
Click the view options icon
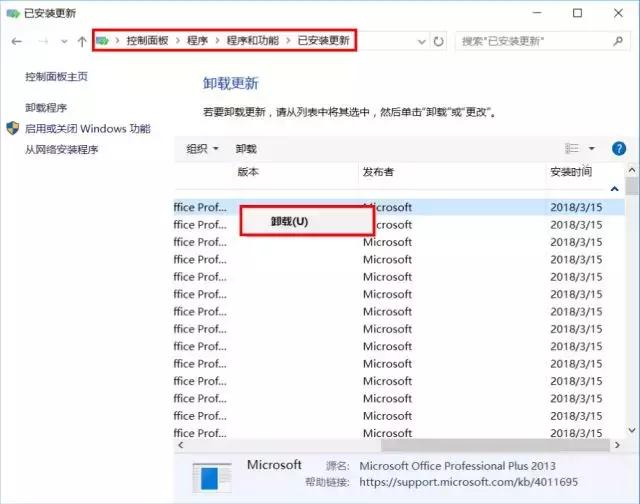tap(572, 148)
